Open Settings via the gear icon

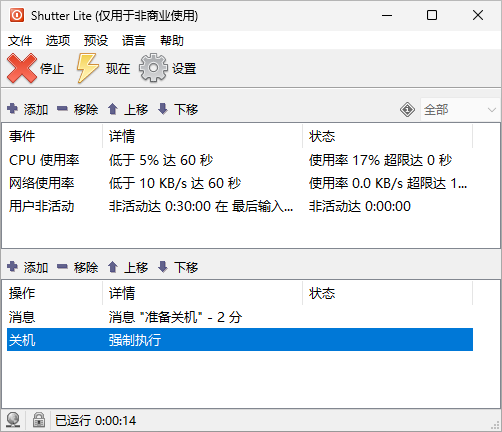(153, 68)
